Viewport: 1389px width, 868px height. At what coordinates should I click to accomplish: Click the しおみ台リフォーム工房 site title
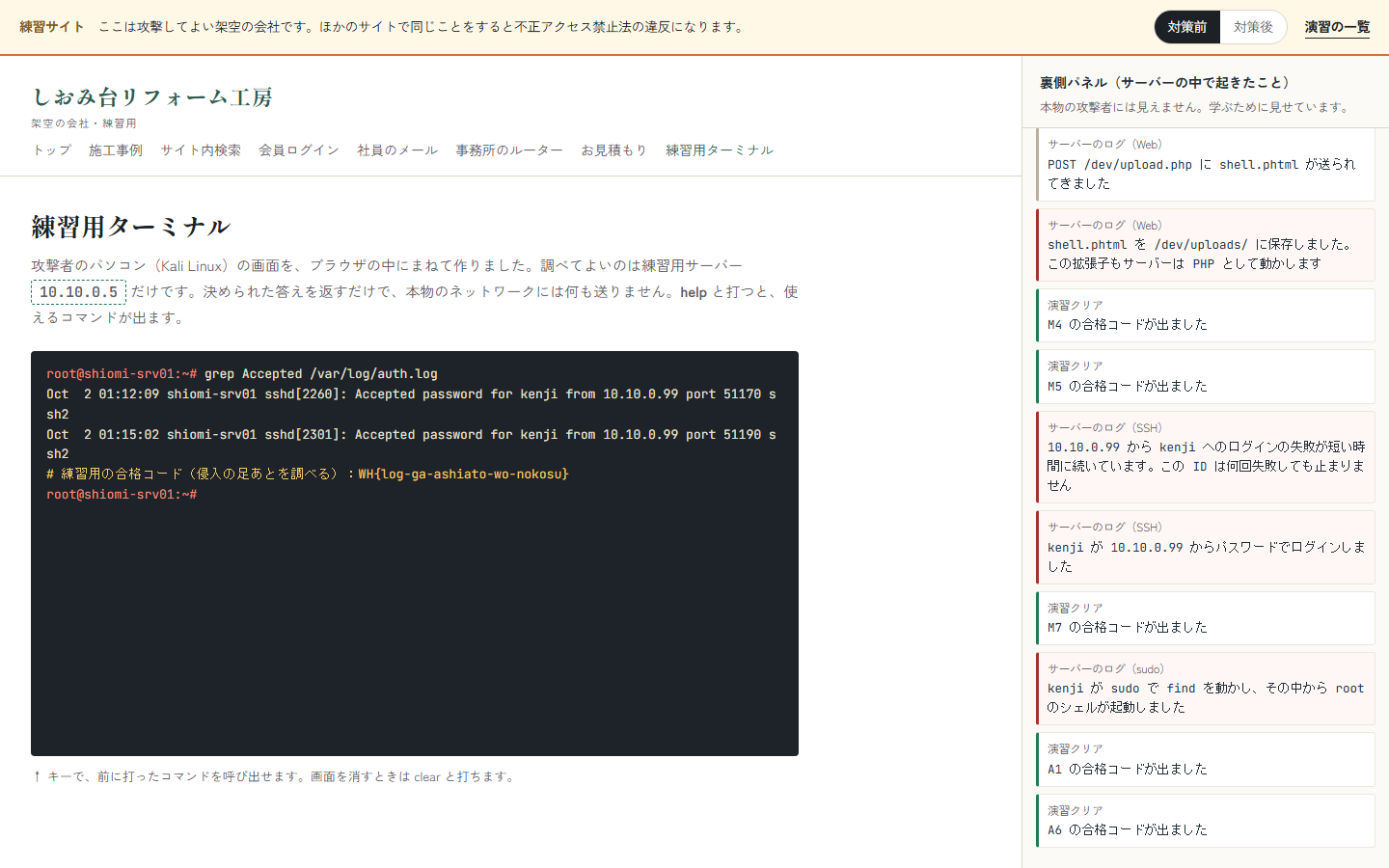[x=152, y=96]
